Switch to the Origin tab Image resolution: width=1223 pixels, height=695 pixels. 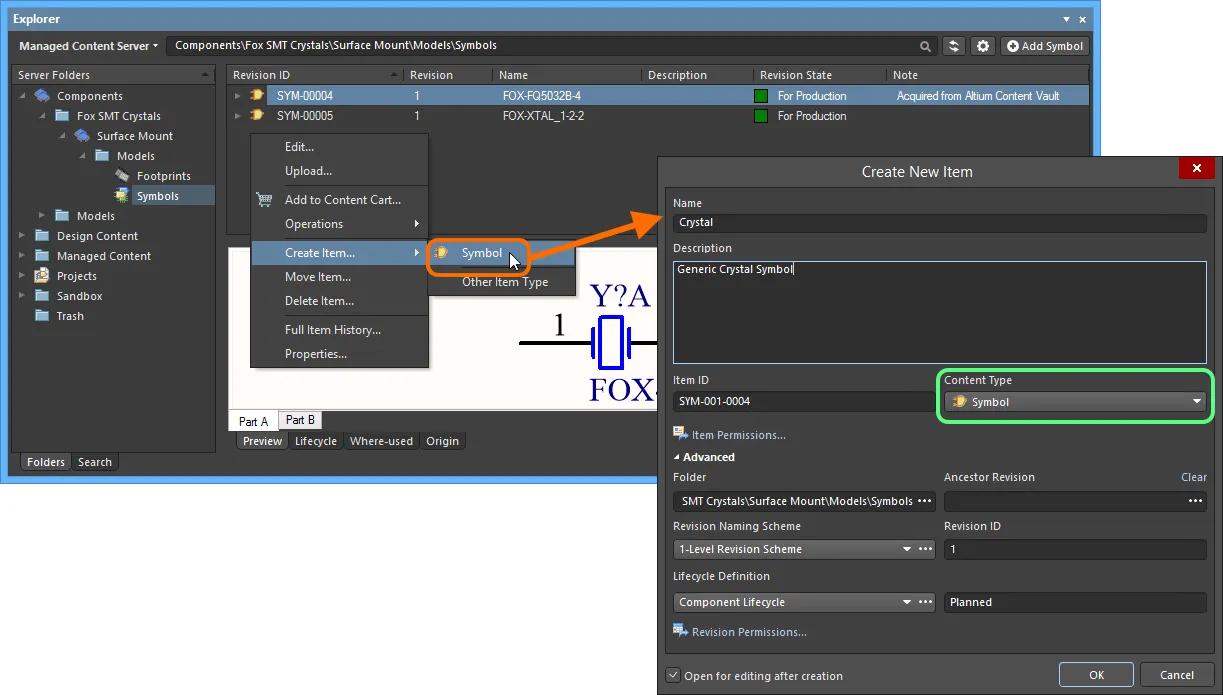(442, 441)
